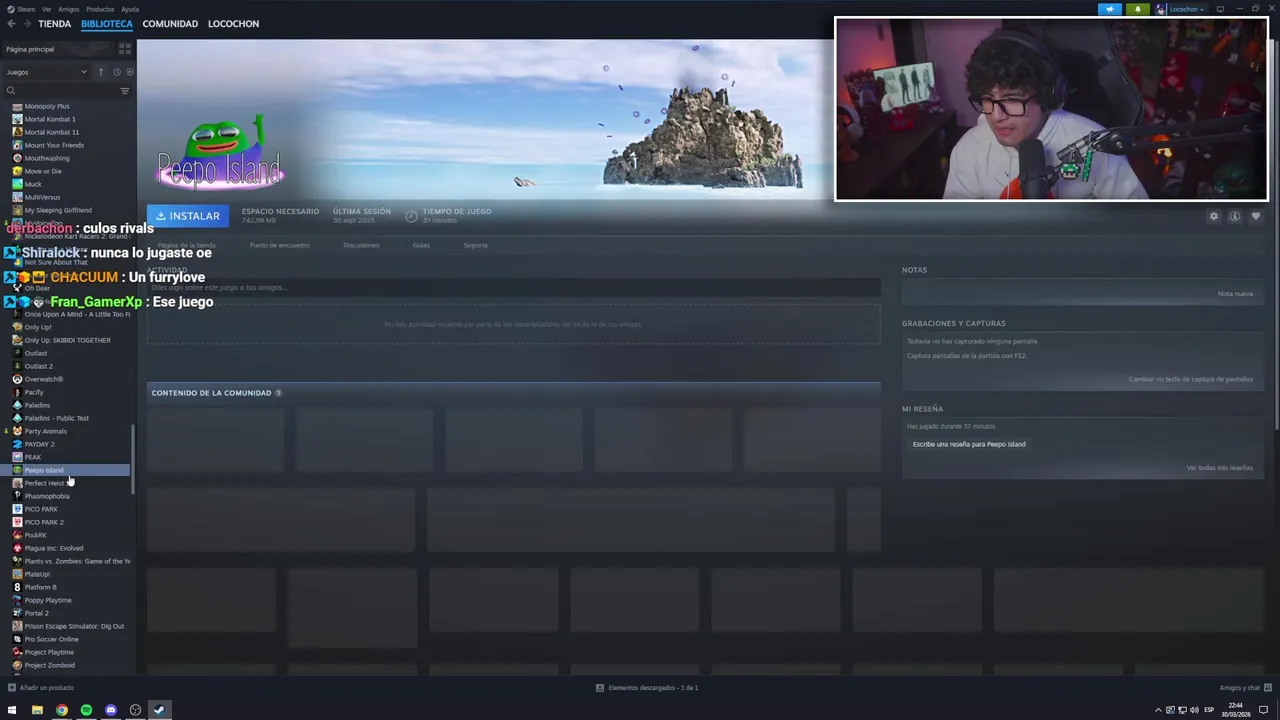This screenshot has height=720, width=1280.
Task: Select Mount Your Friends in list
Action: click(54, 145)
